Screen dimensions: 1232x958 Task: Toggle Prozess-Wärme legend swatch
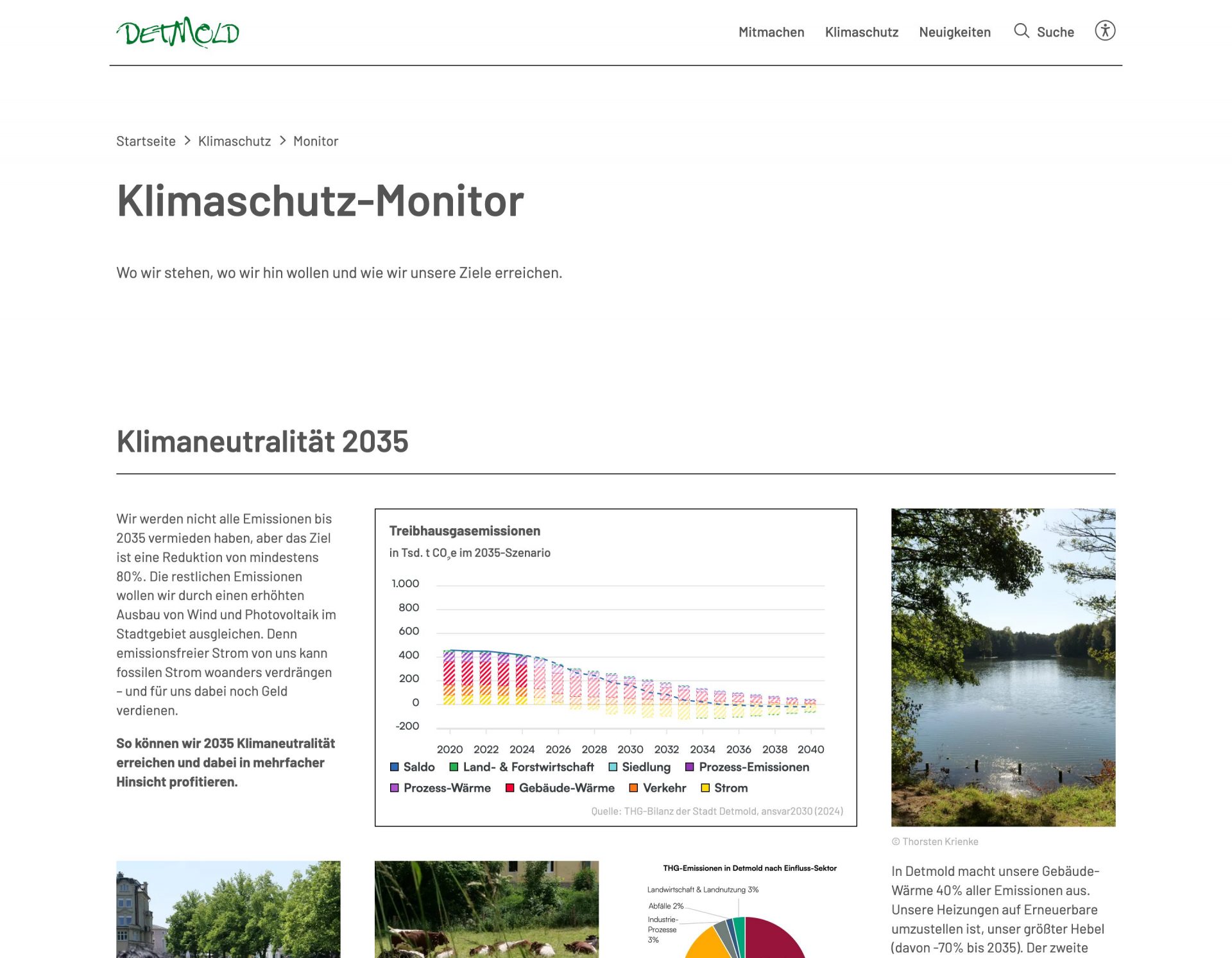[395, 788]
